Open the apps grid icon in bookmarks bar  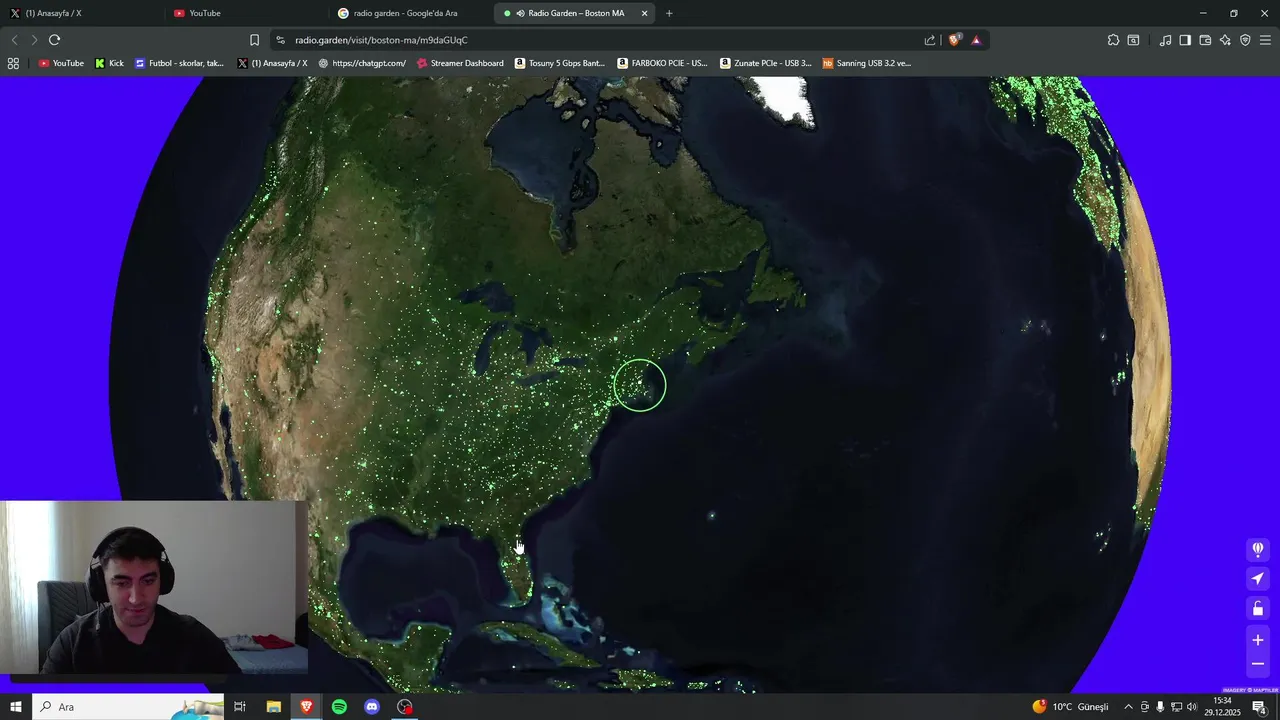pyautogui.click(x=13, y=63)
